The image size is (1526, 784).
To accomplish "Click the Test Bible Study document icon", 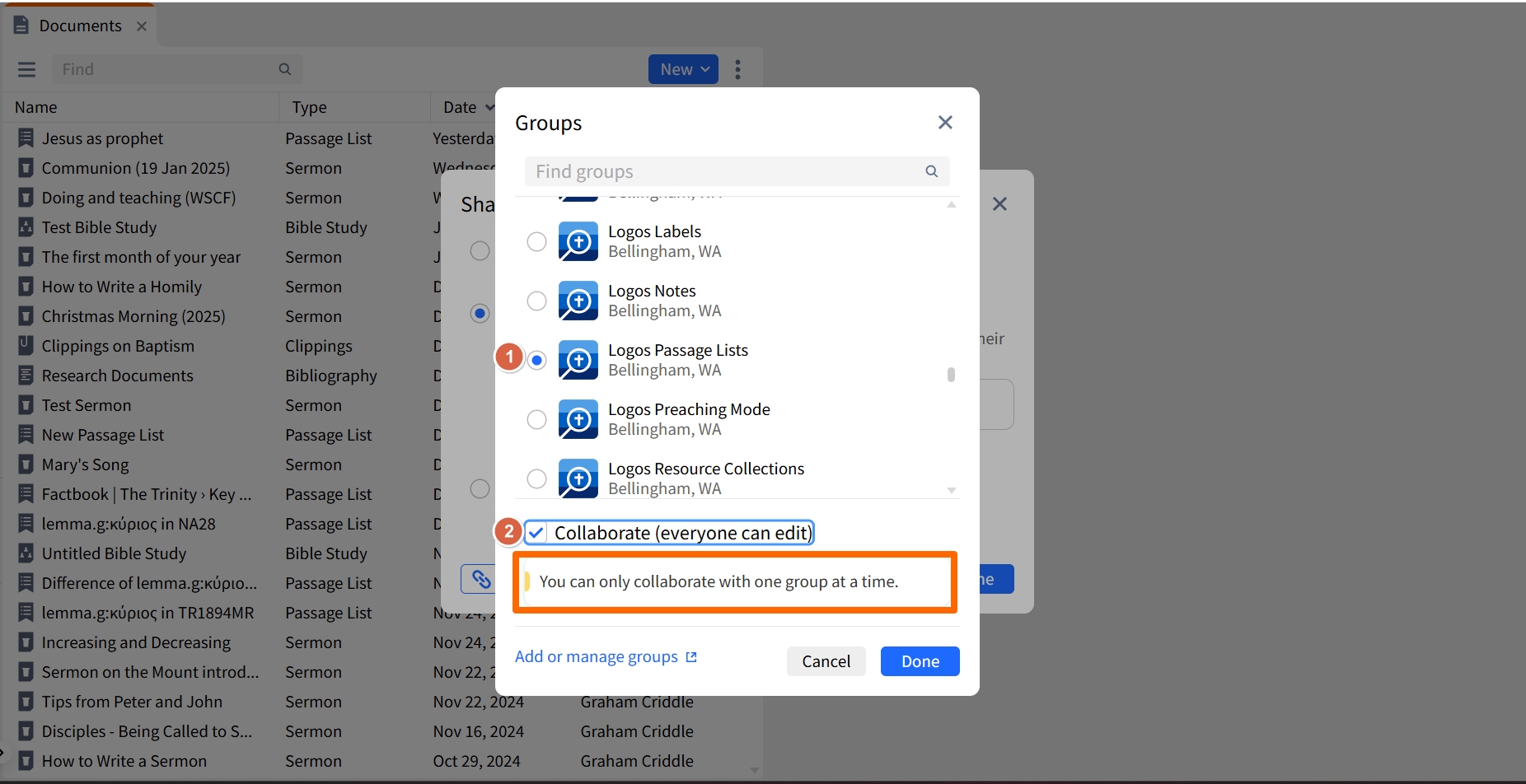I will [26, 227].
